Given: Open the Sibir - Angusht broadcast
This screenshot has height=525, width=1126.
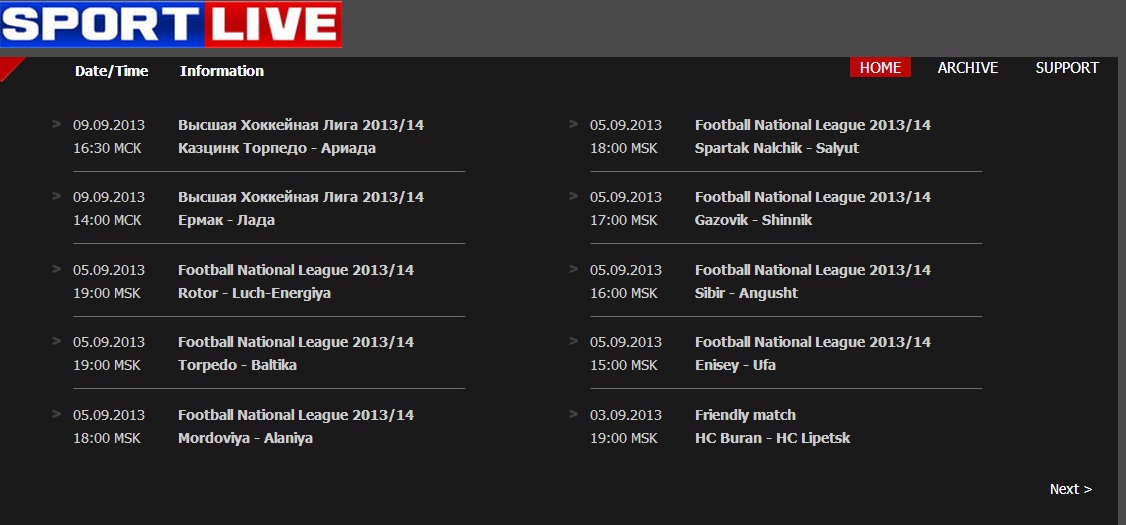Looking at the screenshot, I should click(746, 293).
